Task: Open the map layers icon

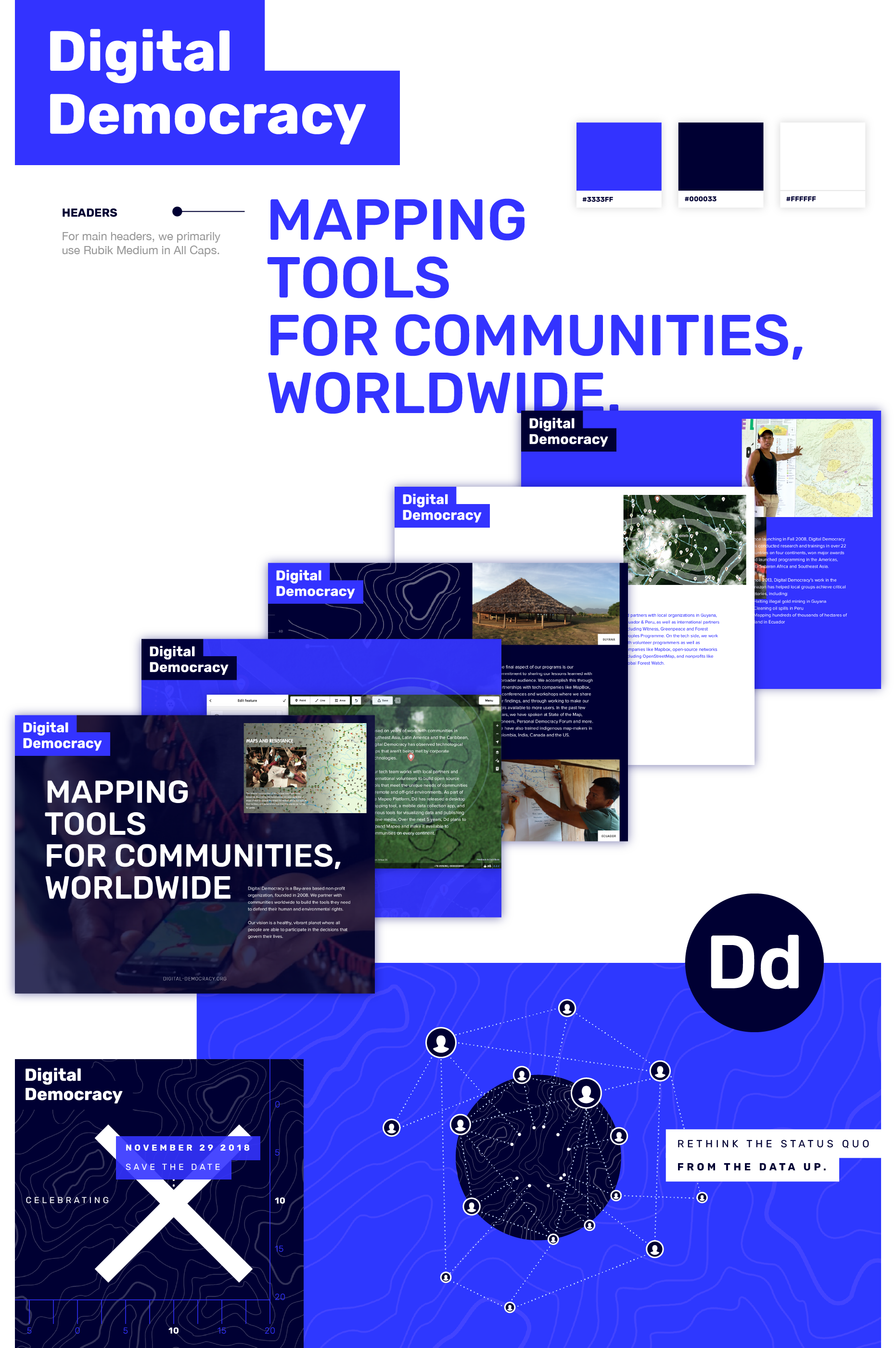Action: click(x=497, y=753)
